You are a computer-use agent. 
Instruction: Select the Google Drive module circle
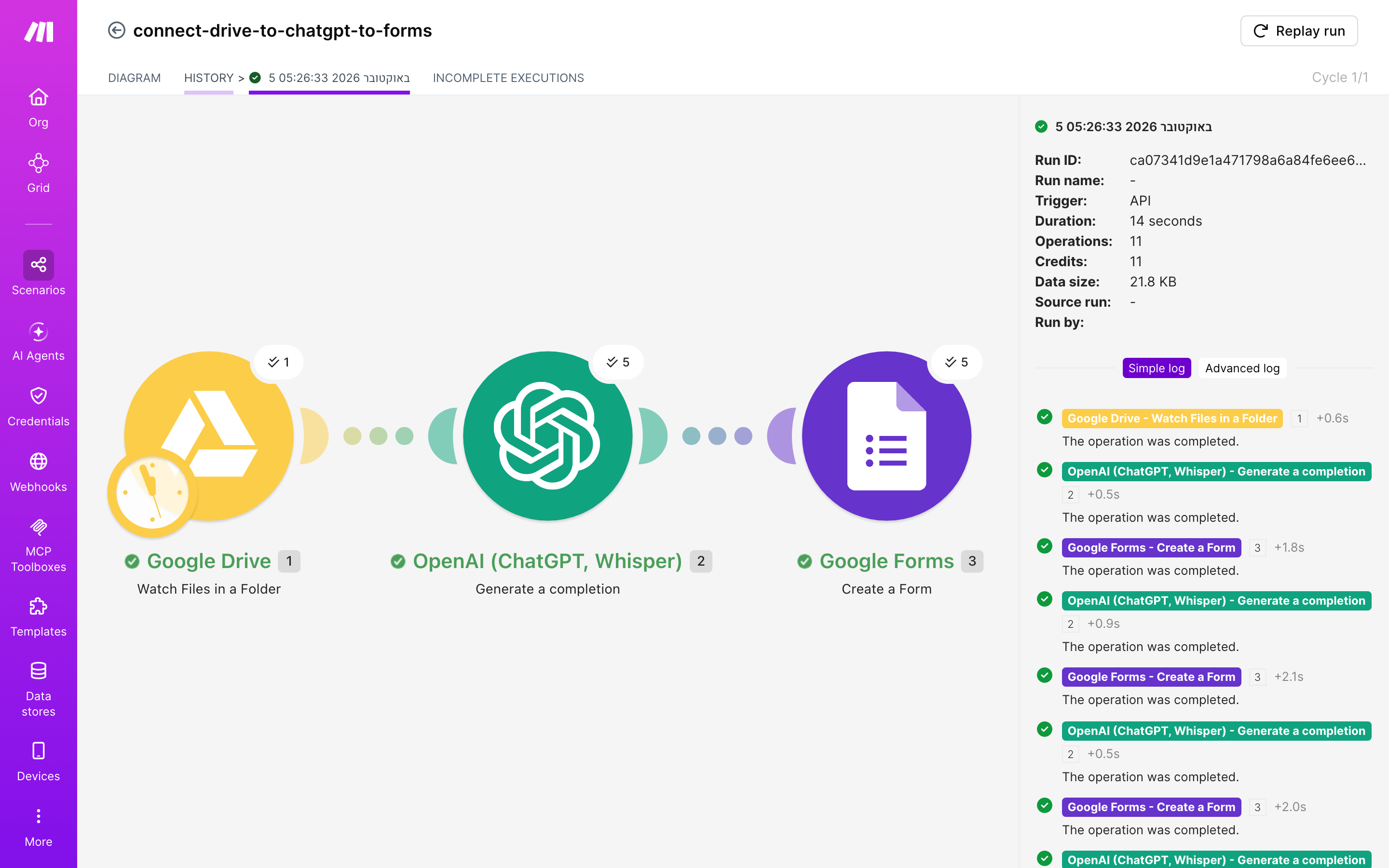tap(209, 436)
